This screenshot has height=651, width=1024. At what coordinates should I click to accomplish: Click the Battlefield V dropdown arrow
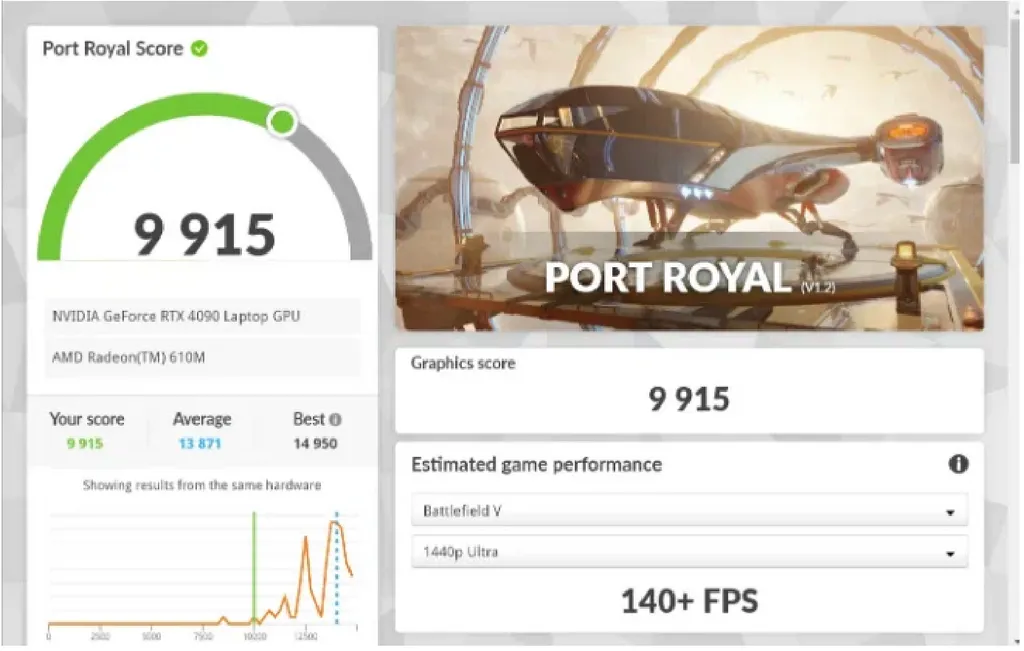click(950, 513)
